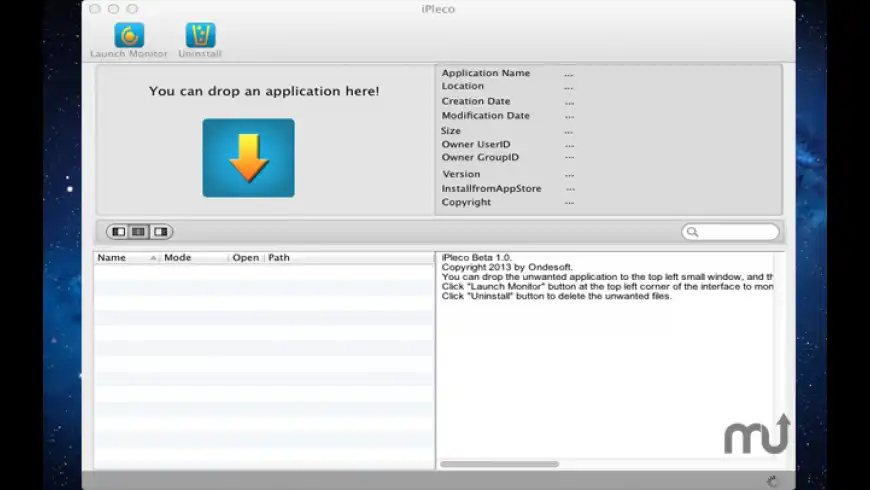This screenshot has width=870, height=490.
Task: Click the close window button
Action: (x=95, y=9)
